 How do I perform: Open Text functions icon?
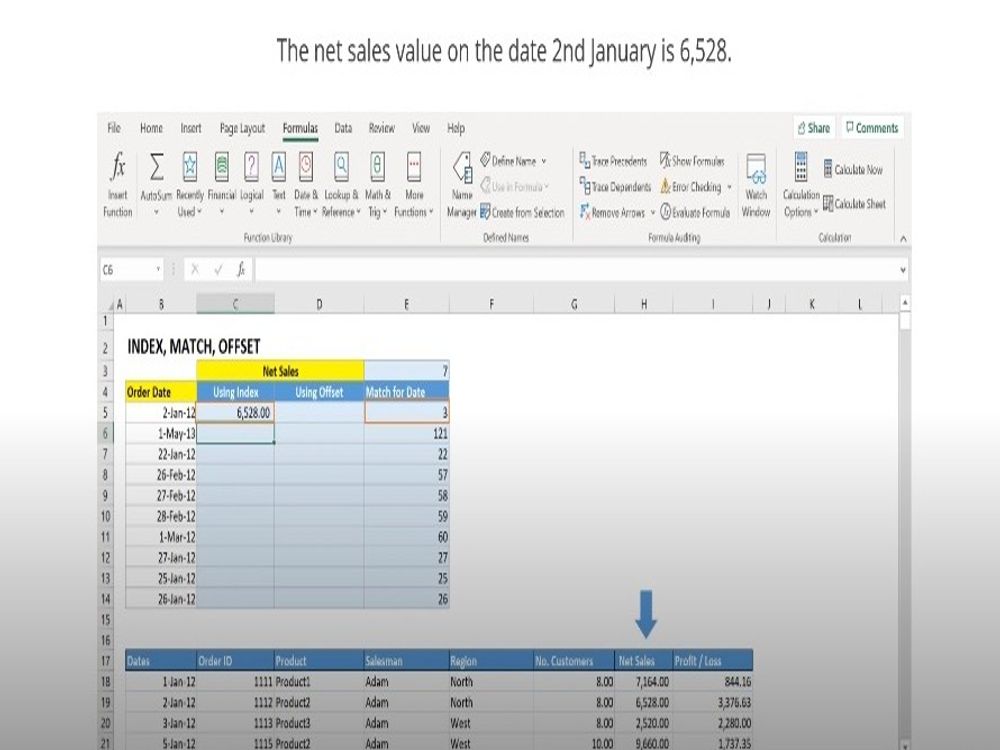[x=279, y=166]
